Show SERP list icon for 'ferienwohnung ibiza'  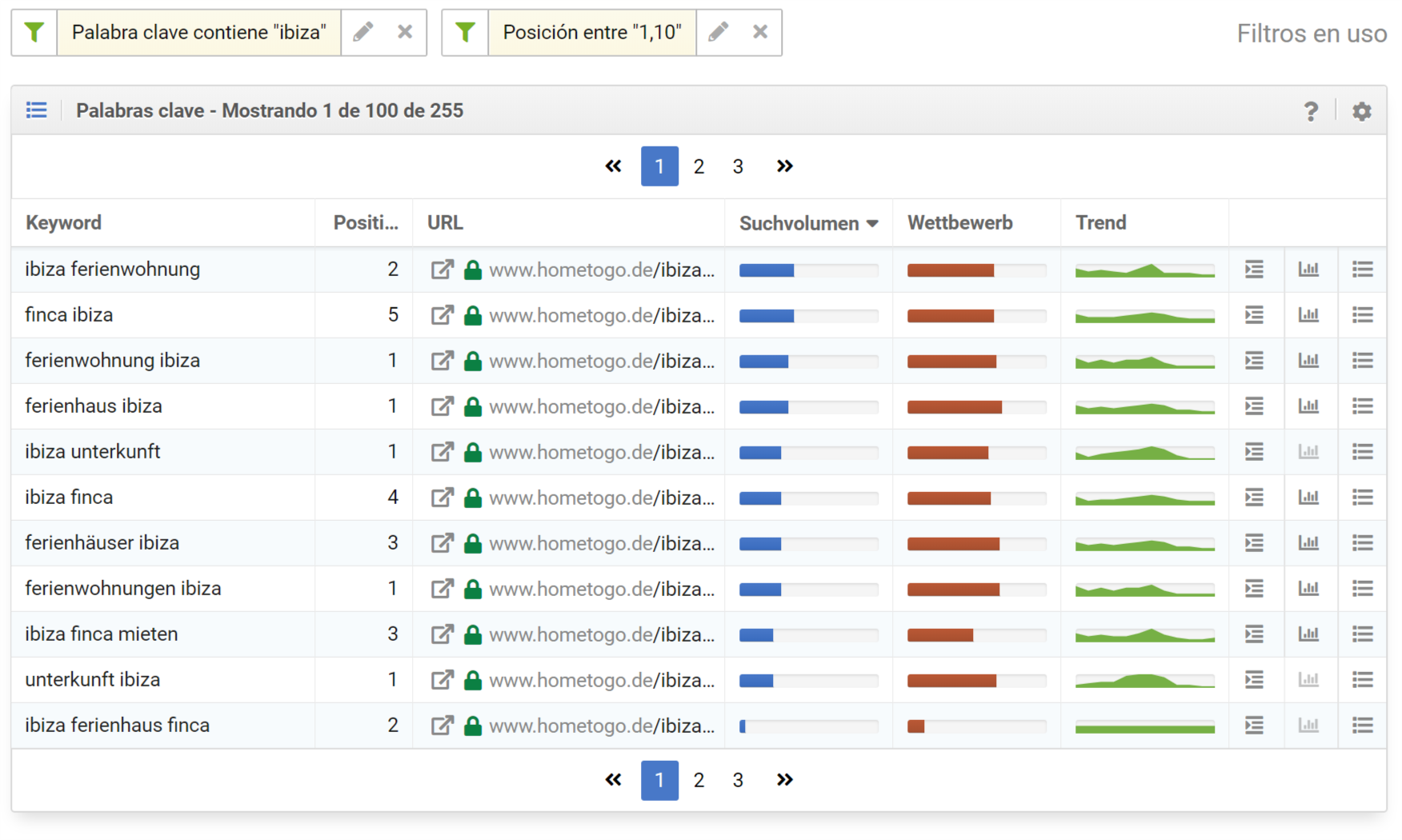[1254, 361]
